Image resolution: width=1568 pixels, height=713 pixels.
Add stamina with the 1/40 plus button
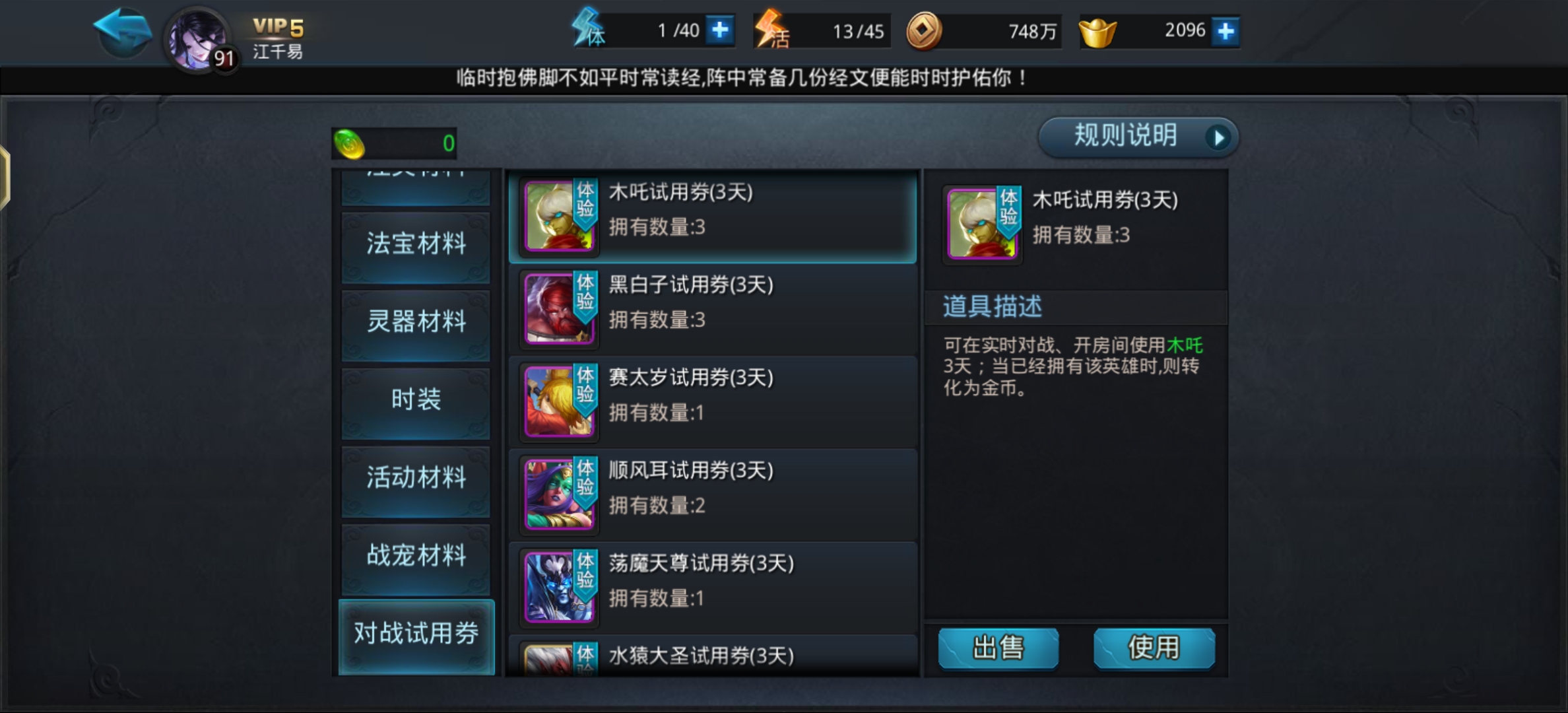(x=720, y=30)
